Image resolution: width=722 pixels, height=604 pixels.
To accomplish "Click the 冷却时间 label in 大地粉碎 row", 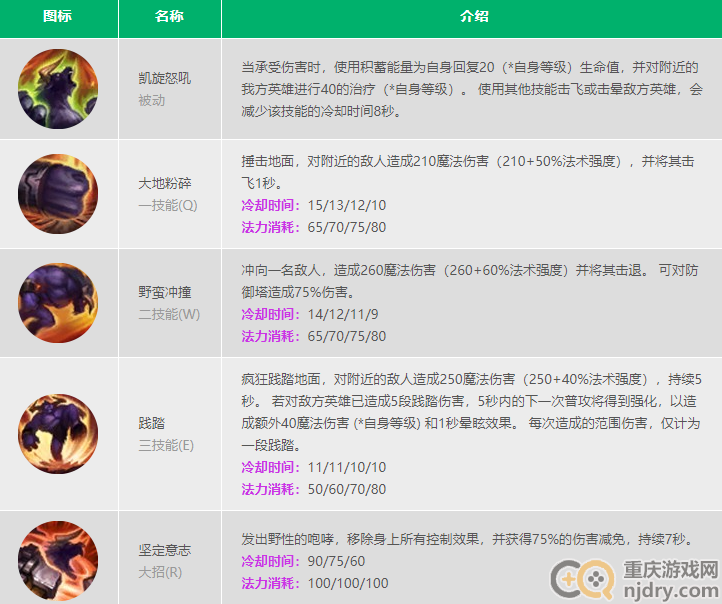I will point(271,205).
